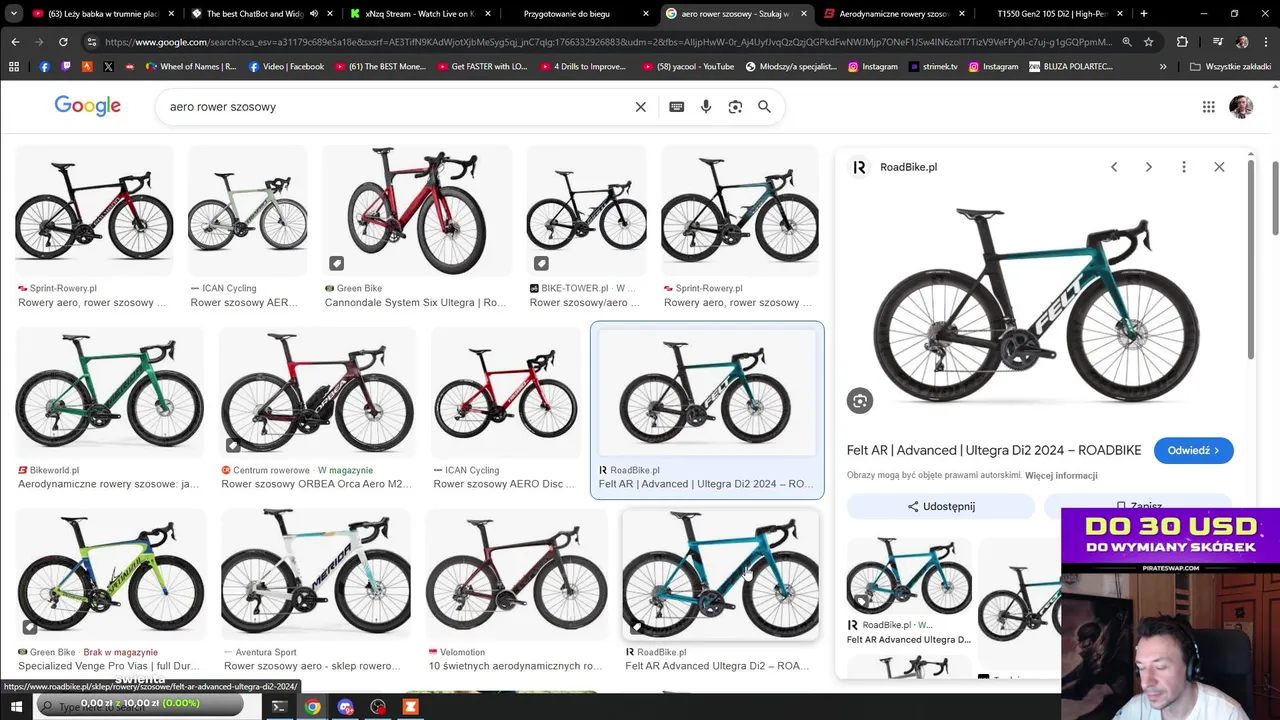Switch to the 'Aerodynamiczne rowery szosowe' tab
1280x720 pixels.
tap(894, 14)
